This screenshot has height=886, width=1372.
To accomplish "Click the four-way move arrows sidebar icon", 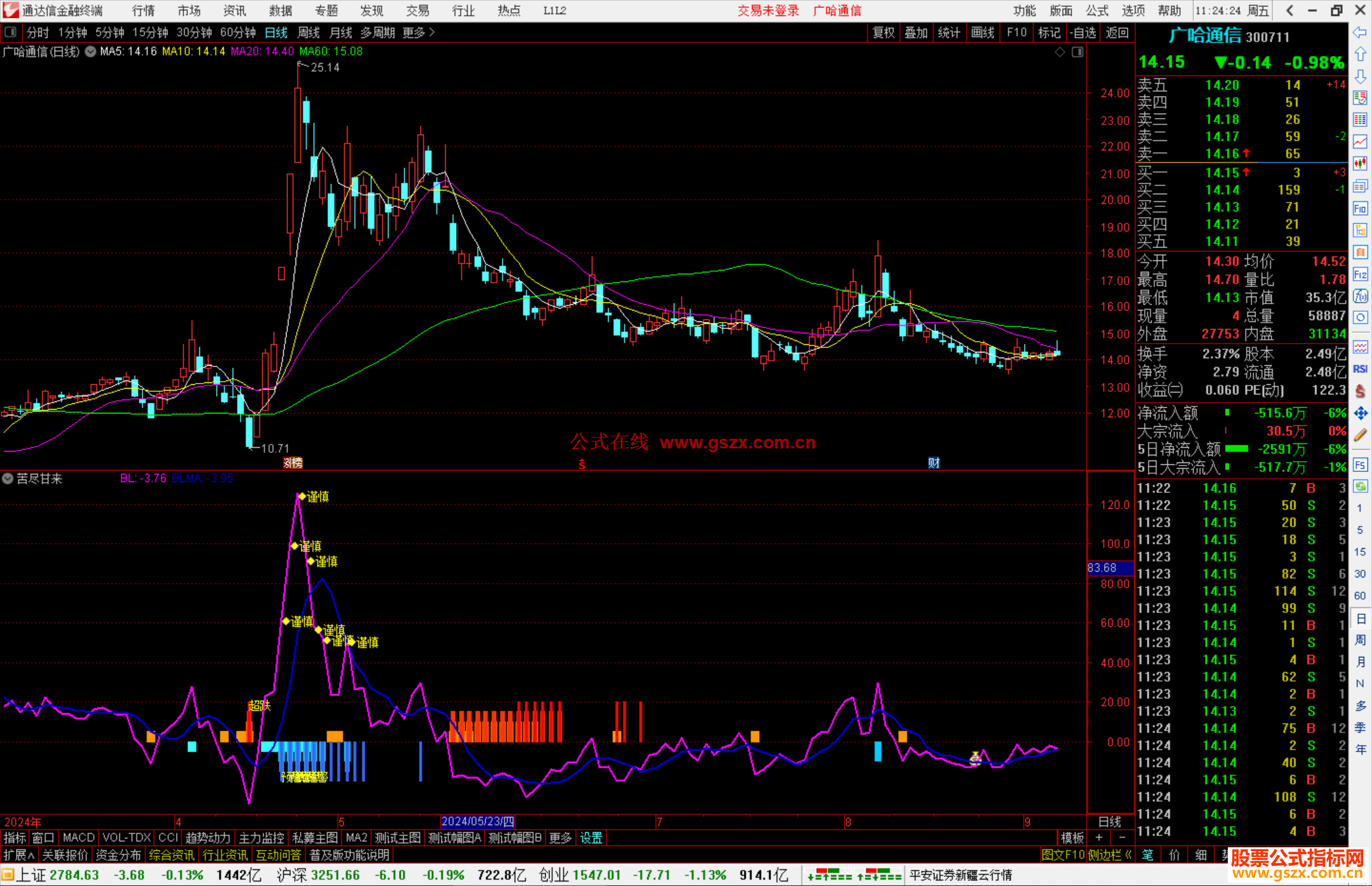I will (x=1360, y=413).
